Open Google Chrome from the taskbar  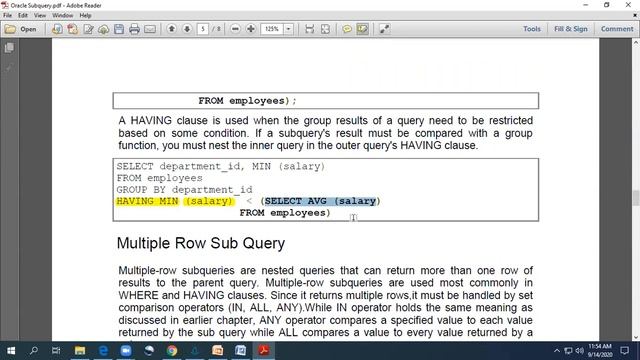[x=172, y=351]
